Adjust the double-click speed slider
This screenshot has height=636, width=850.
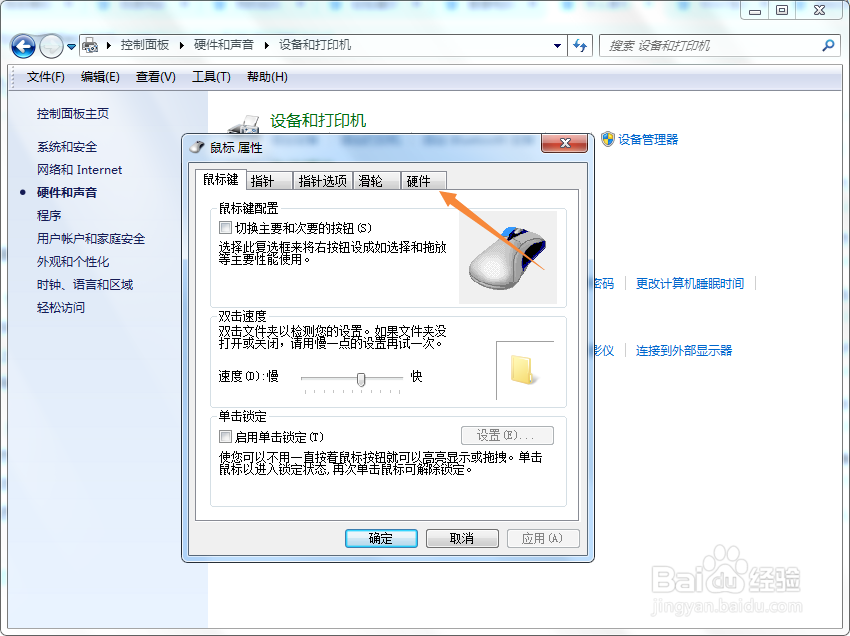pos(360,379)
